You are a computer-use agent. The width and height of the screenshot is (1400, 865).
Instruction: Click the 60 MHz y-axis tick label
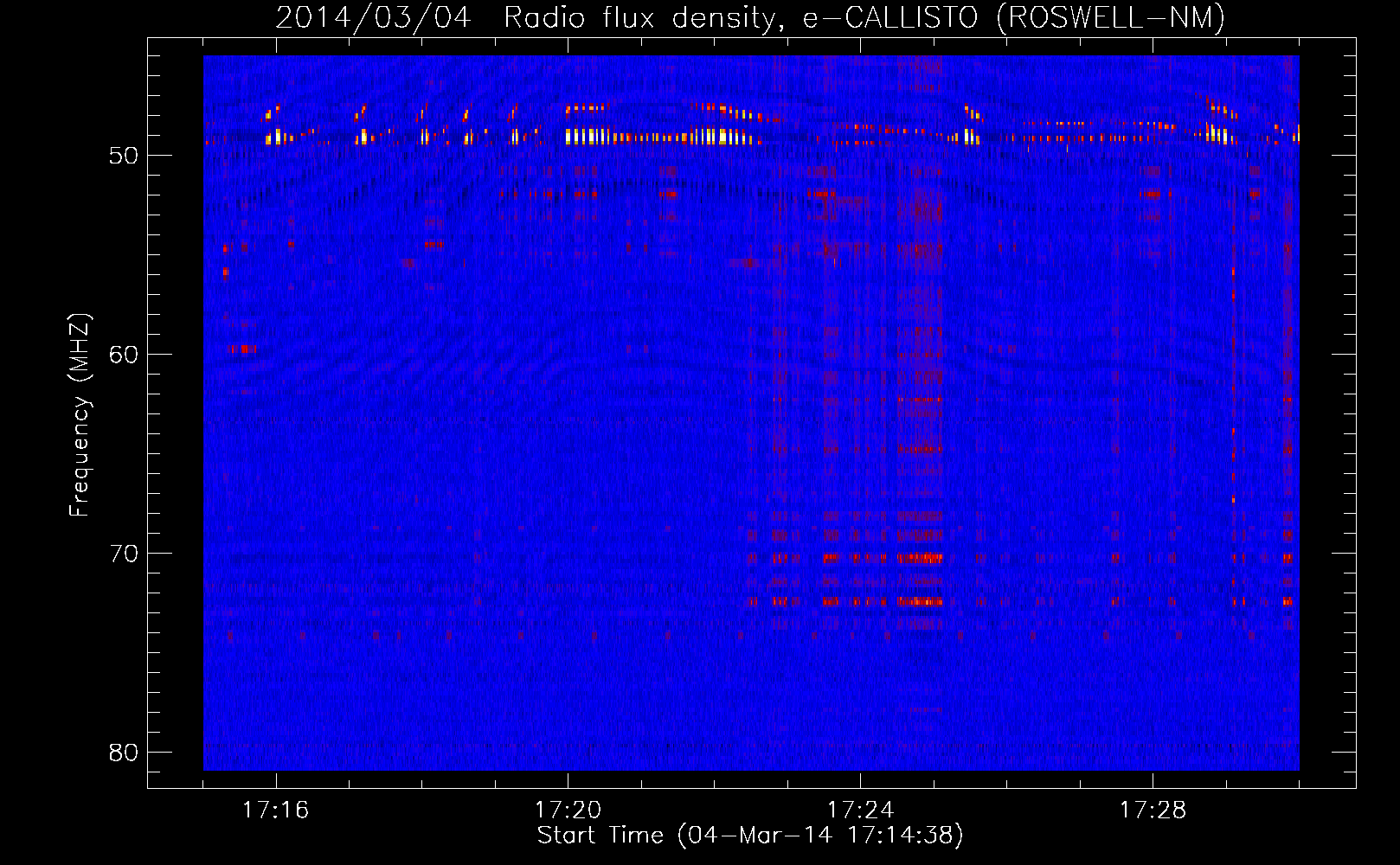click(x=124, y=355)
